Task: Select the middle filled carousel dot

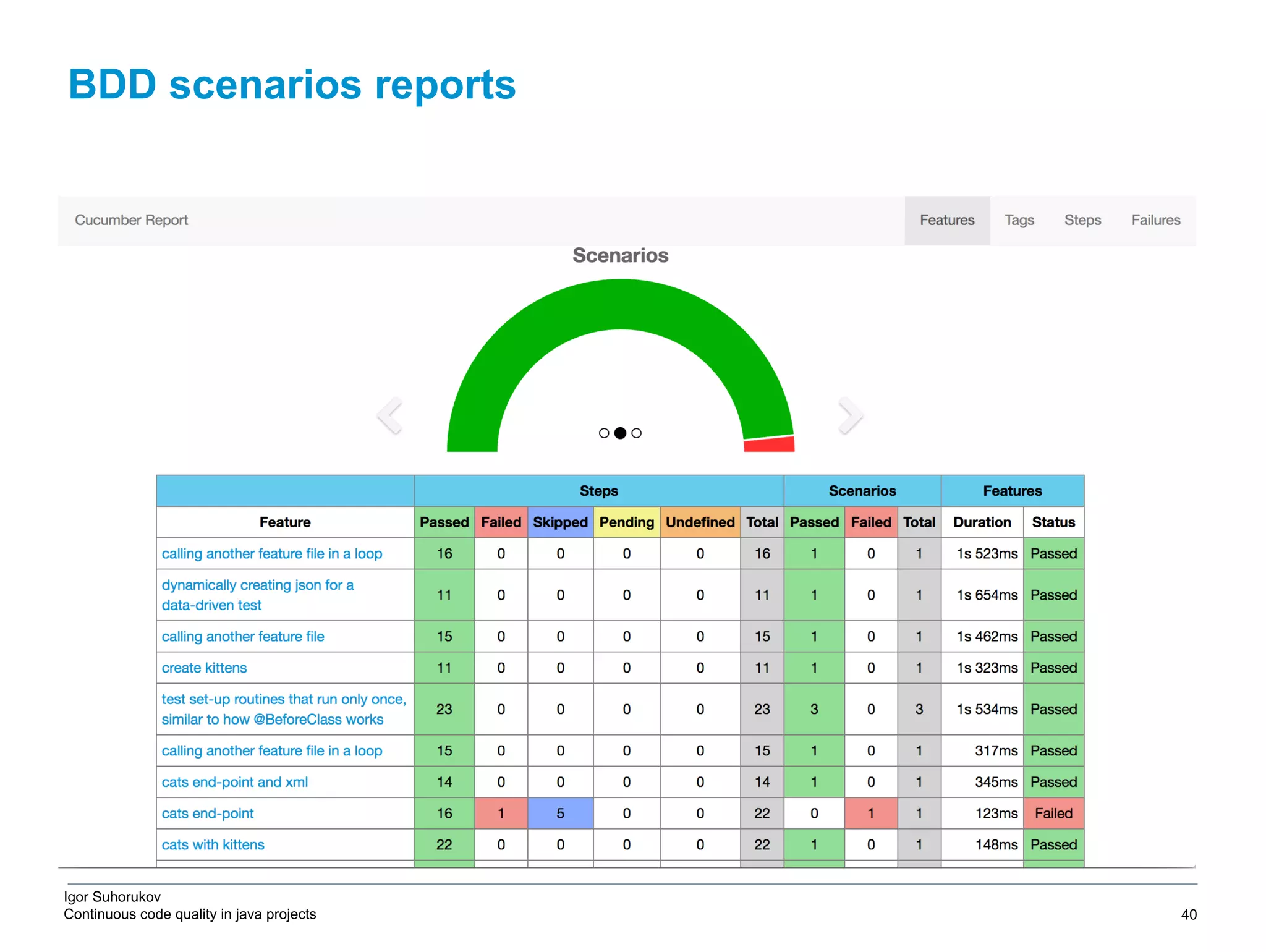Action: 620,433
